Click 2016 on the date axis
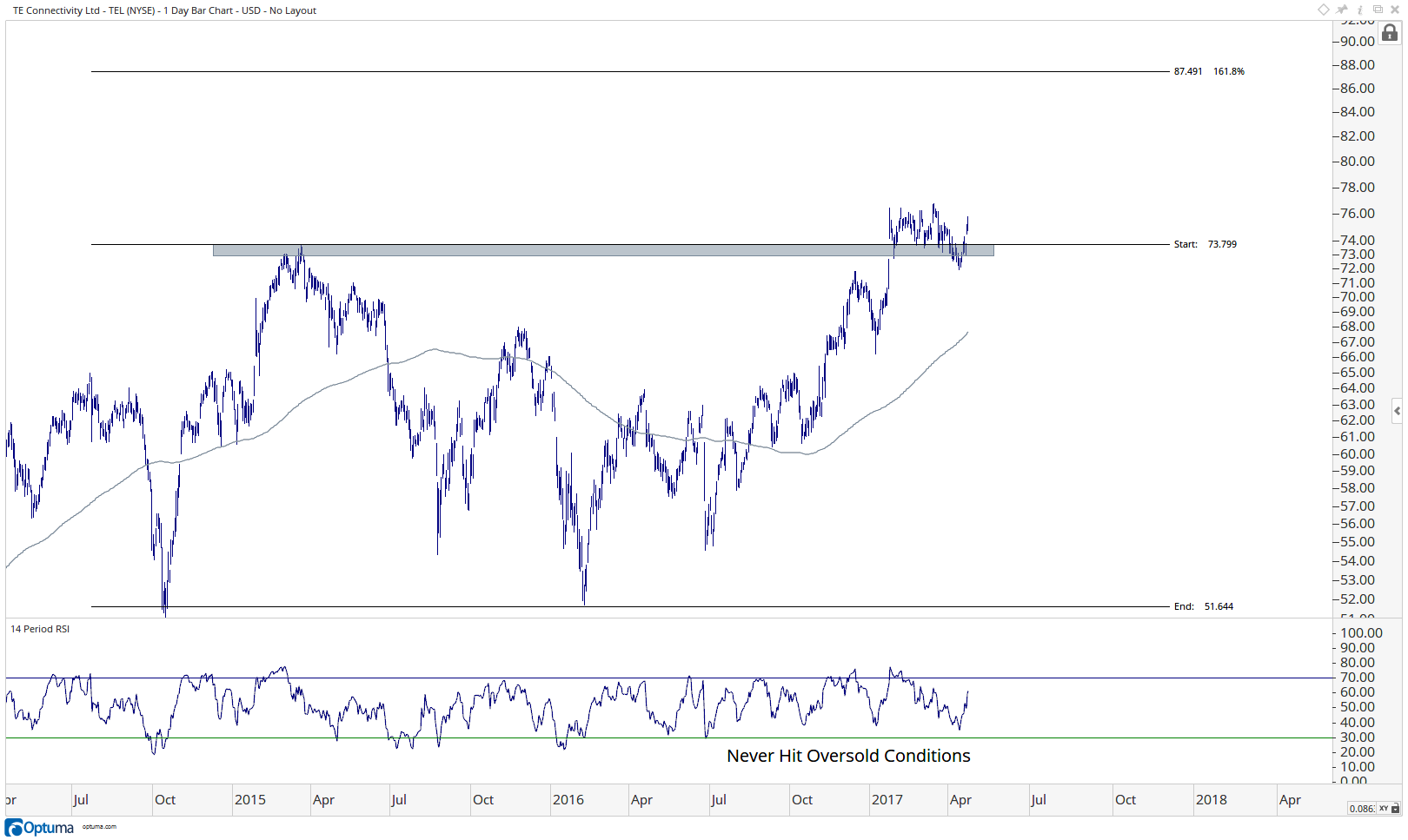The image size is (1408, 840). click(x=568, y=800)
